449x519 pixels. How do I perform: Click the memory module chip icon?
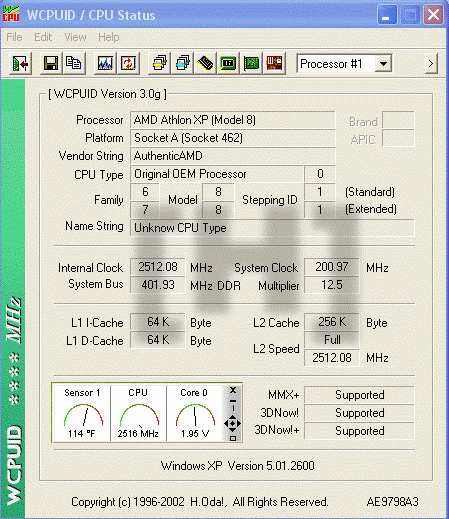coord(205,63)
